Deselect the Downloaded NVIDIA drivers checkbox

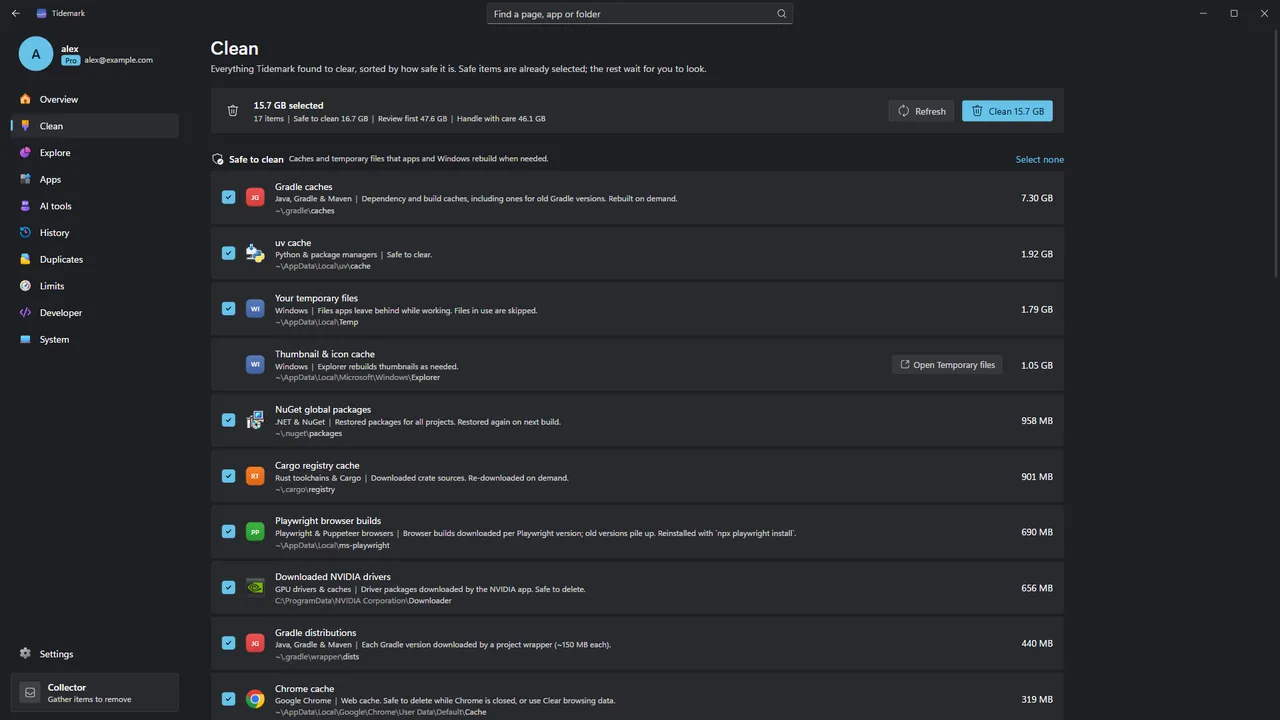pos(228,588)
